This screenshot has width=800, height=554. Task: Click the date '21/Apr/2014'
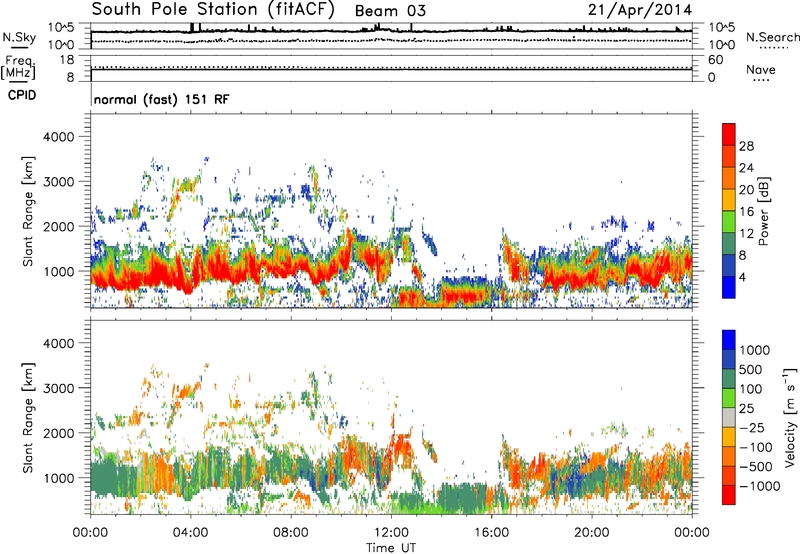(640, 10)
